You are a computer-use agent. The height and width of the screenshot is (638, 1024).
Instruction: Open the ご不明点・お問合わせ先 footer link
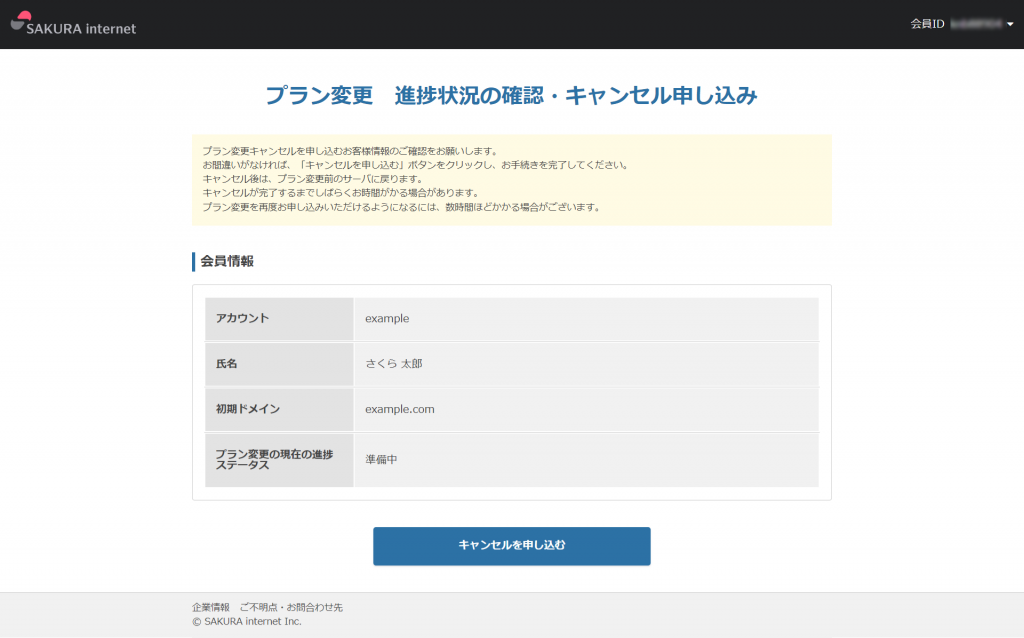pos(291,607)
